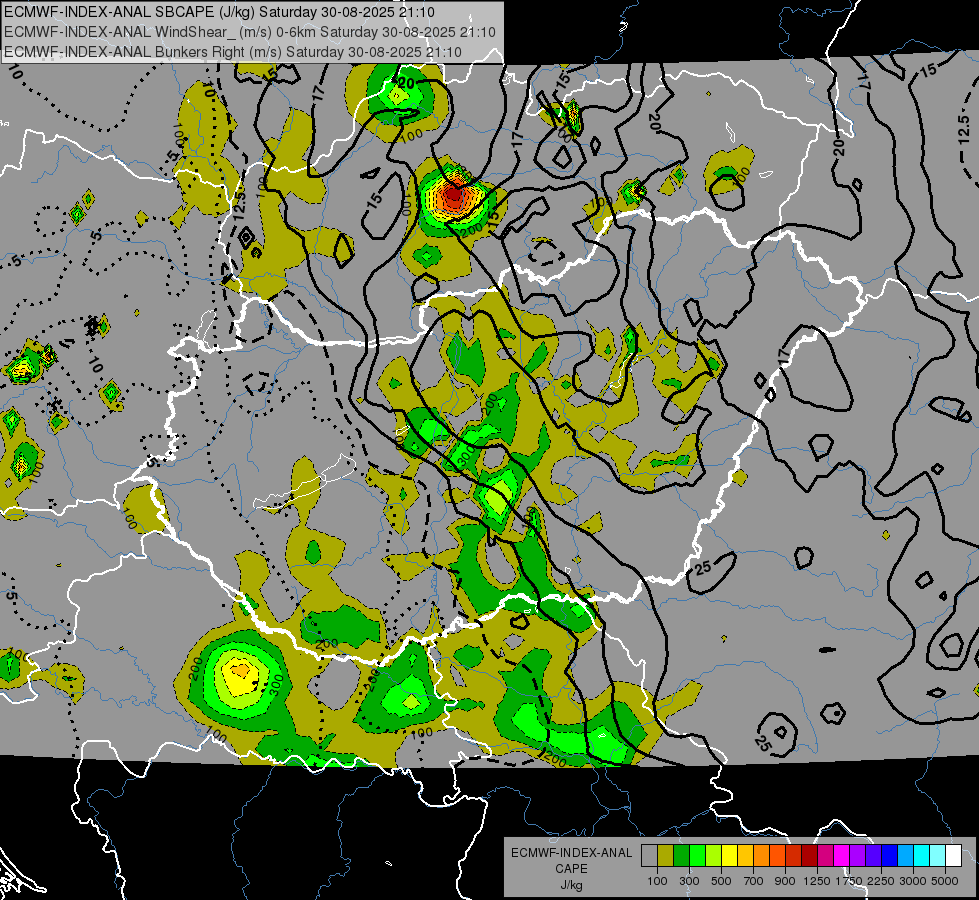
Task: Click the legend title ECMWF-INDEX-ANAL
Action: [x=571, y=853]
